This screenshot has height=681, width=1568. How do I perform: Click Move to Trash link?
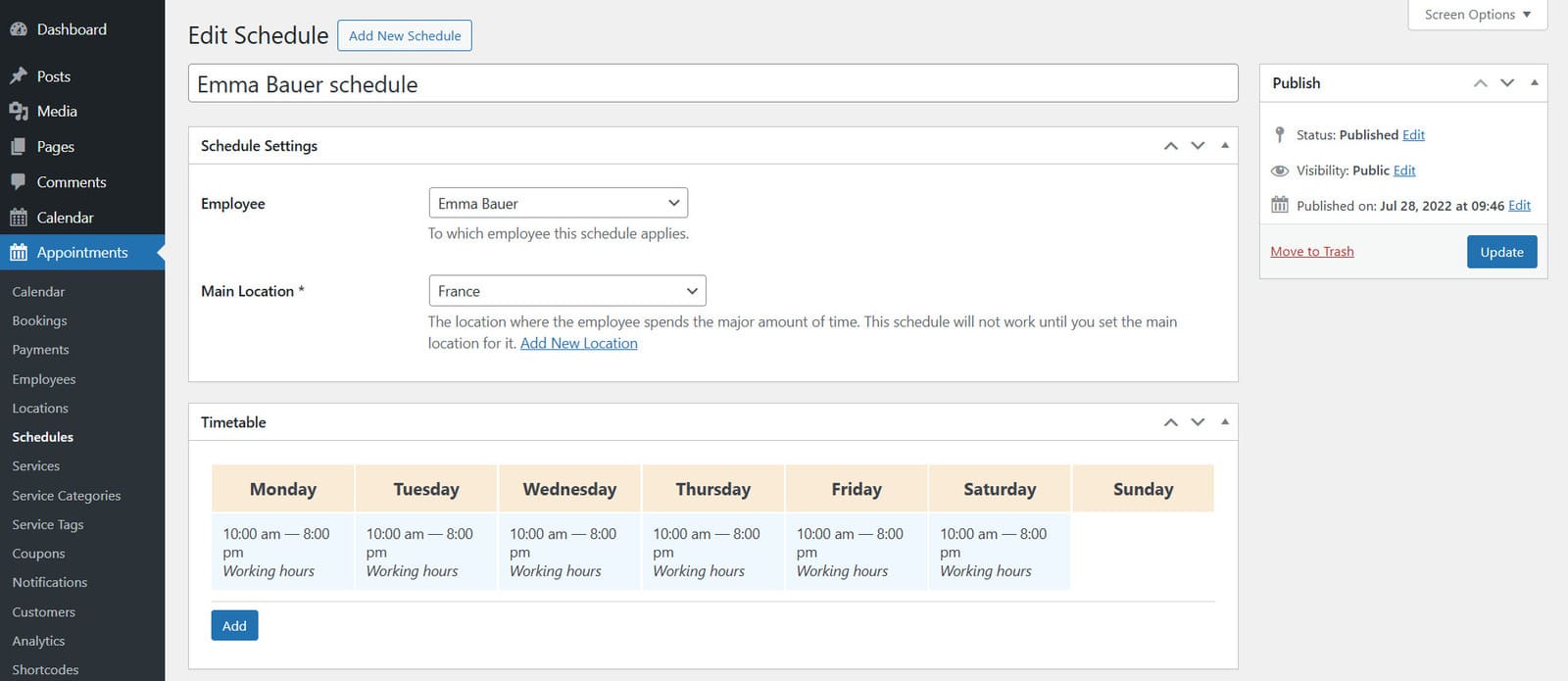coord(1311,252)
